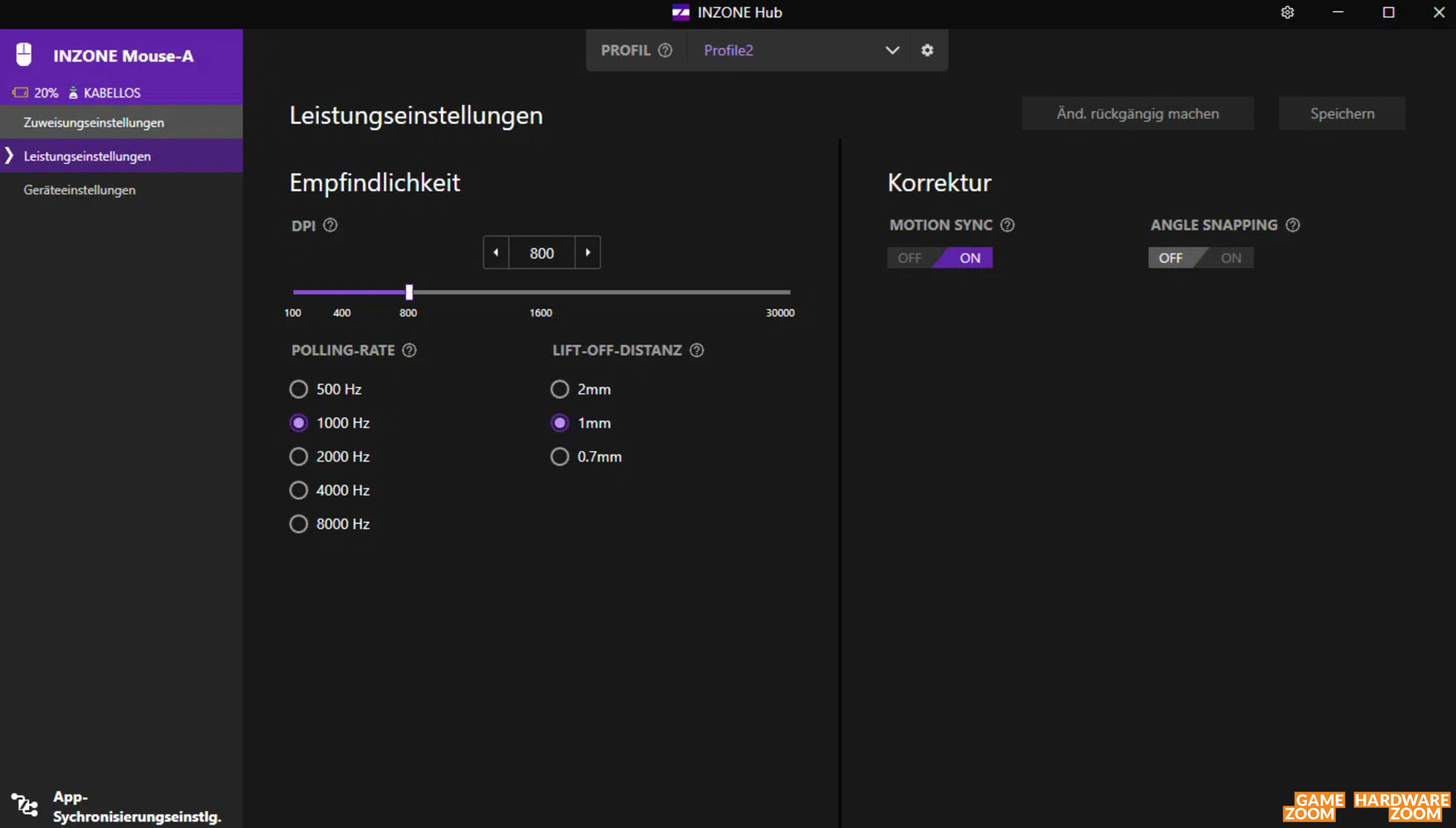Click the Empfindlichkeit section heading
The height and width of the screenshot is (828, 1456).
(375, 183)
